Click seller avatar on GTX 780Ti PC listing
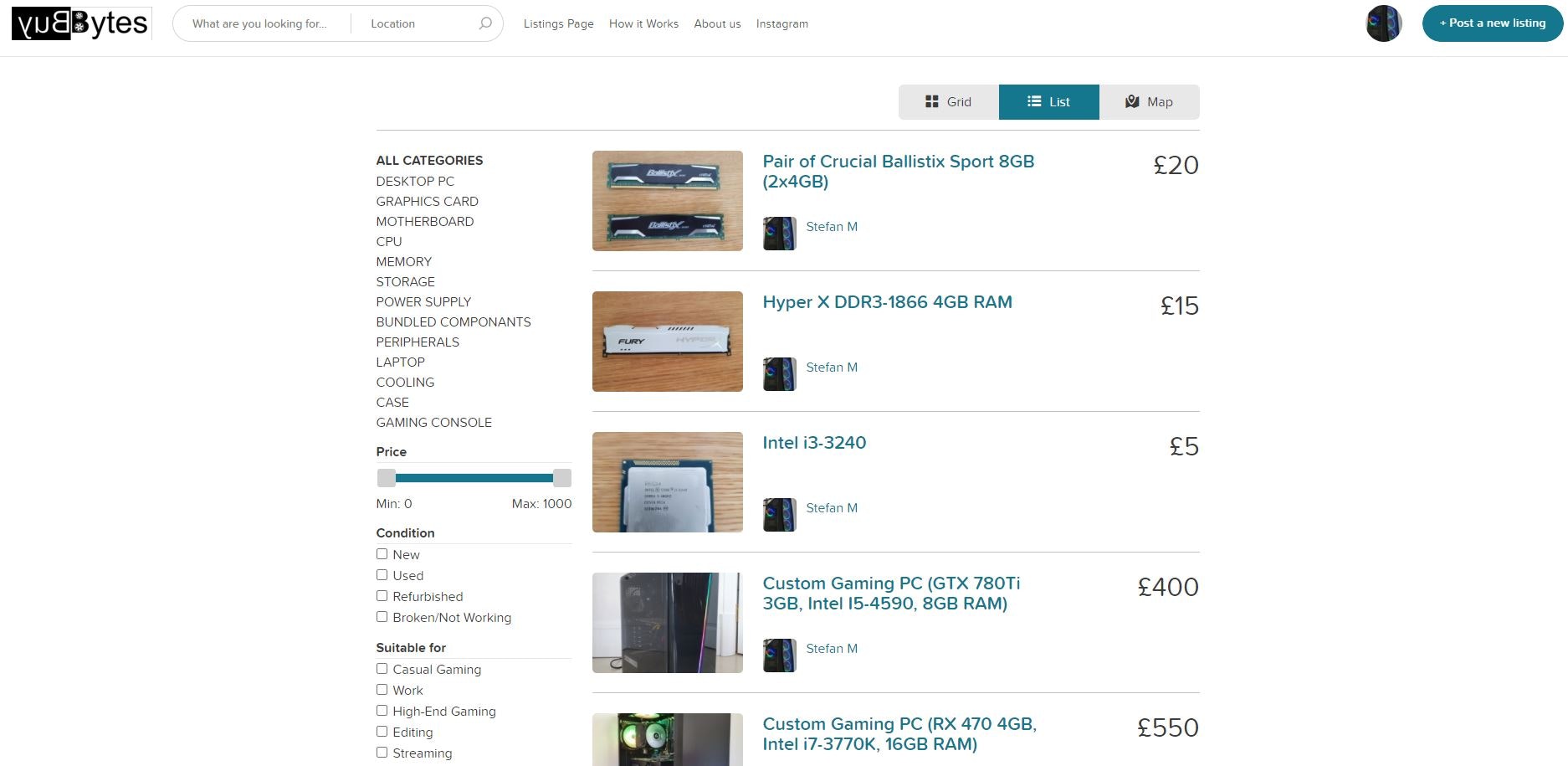 [779, 655]
